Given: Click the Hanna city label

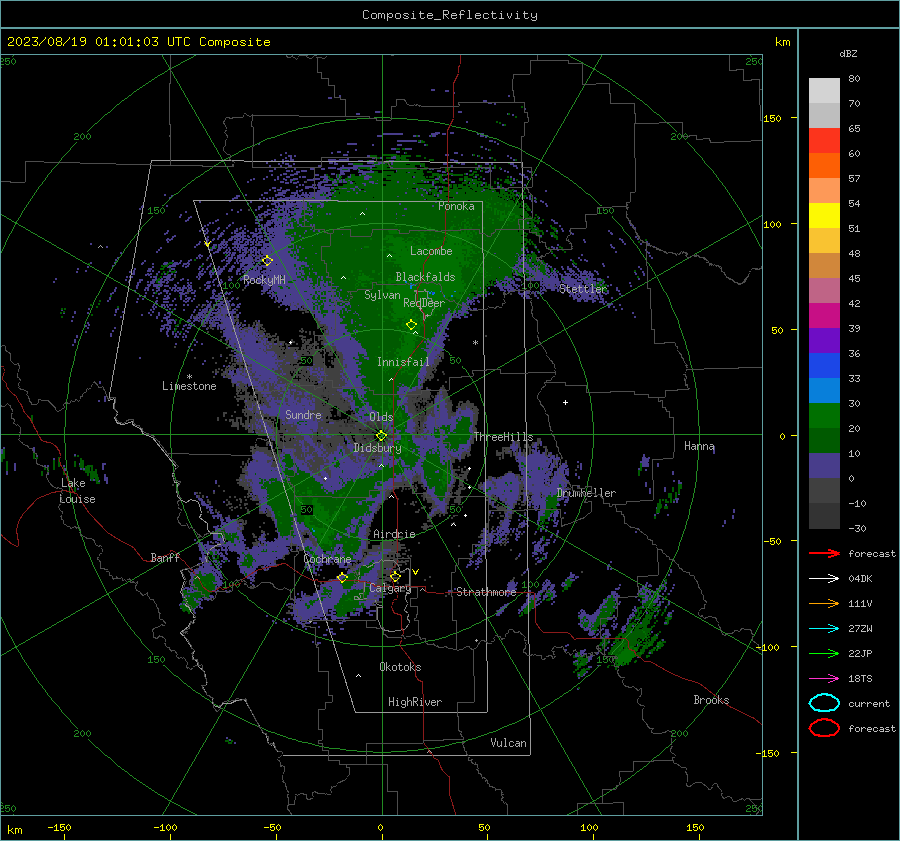Looking at the screenshot, I should pyautogui.click(x=699, y=446).
